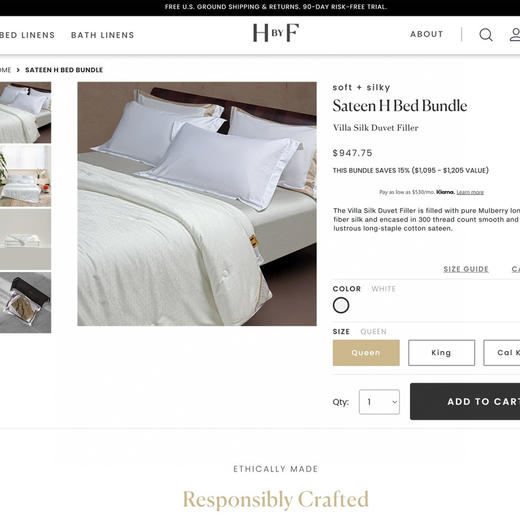
Task: Click Klarna Learn more link
Action: 470,192
